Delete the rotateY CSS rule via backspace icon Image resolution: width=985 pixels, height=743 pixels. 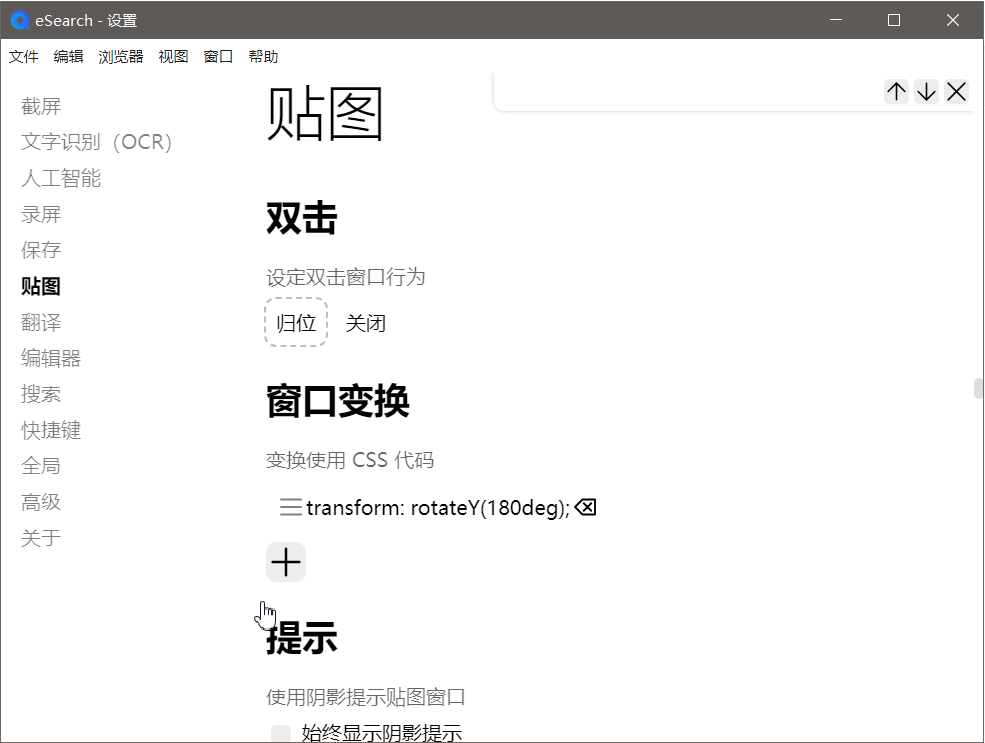(x=585, y=507)
